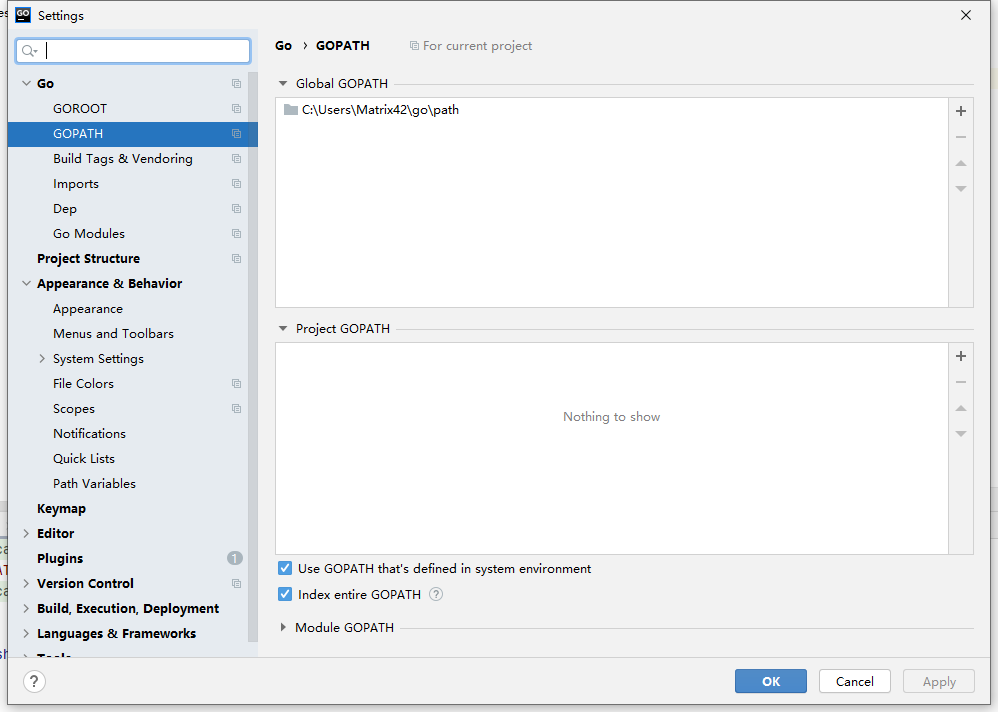Select the C:\Users\Matrix42\go\path entry
The width and height of the screenshot is (998, 712).
click(612, 109)
